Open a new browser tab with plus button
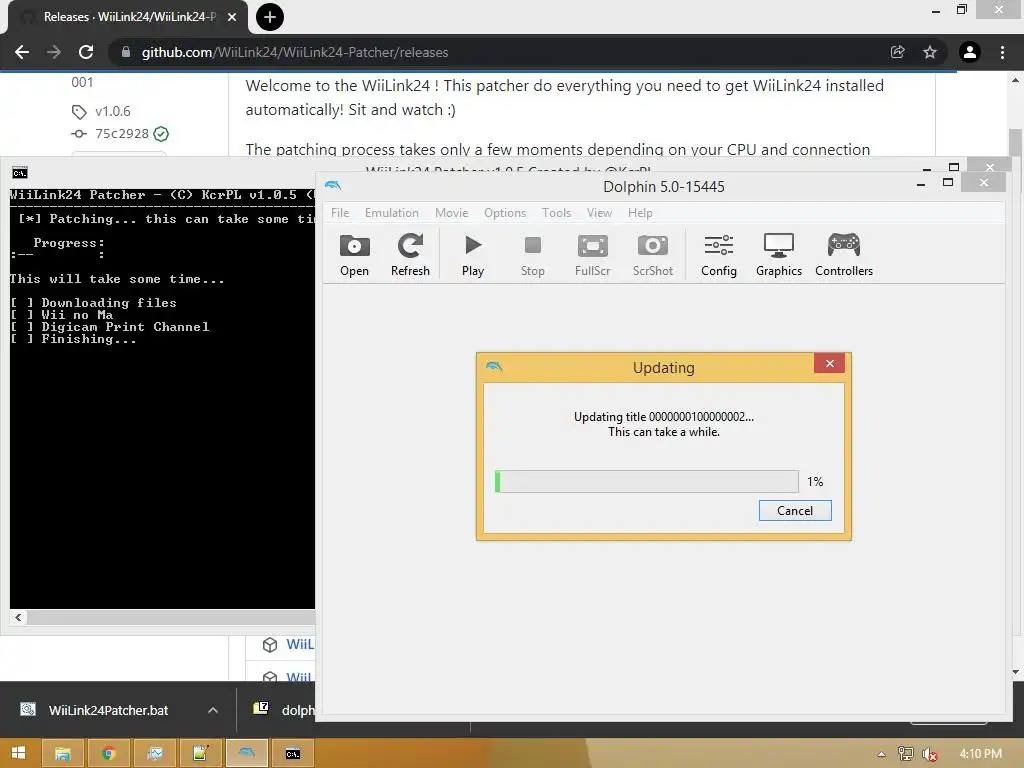1024x768 pixels. [x=270, y=17]
